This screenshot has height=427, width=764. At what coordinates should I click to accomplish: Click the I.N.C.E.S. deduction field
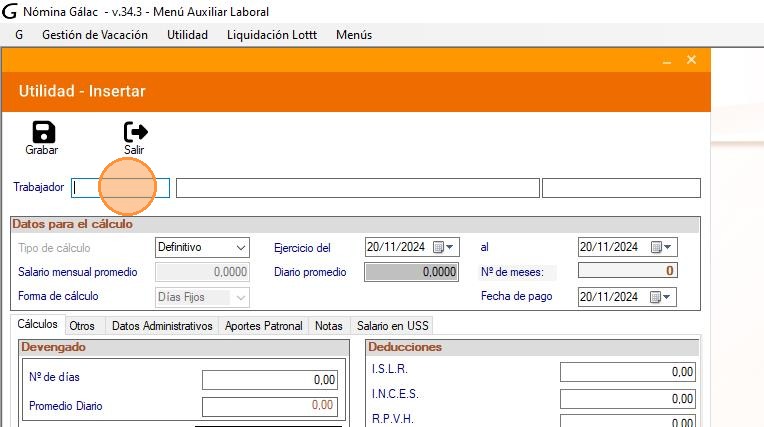click(628, 399)
